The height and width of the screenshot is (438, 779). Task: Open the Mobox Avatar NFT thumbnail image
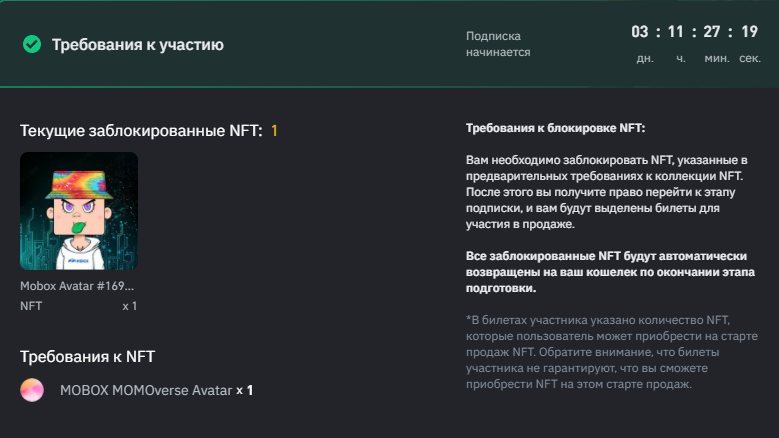[x=79, y=211]
